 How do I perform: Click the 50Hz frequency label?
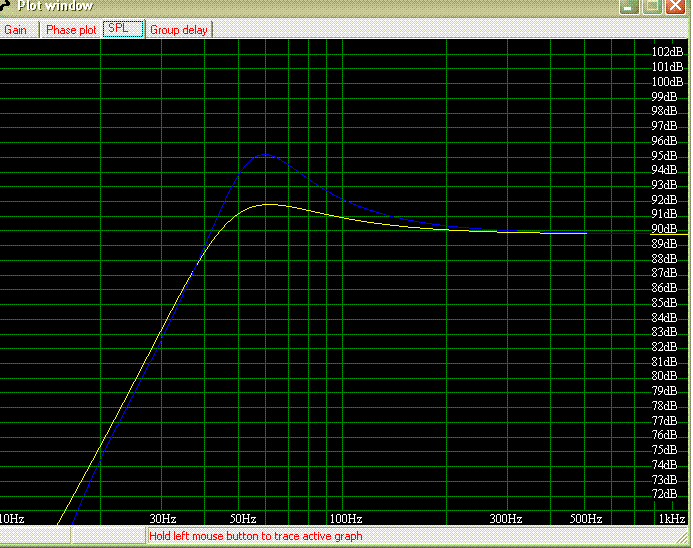tap(243, 519)
